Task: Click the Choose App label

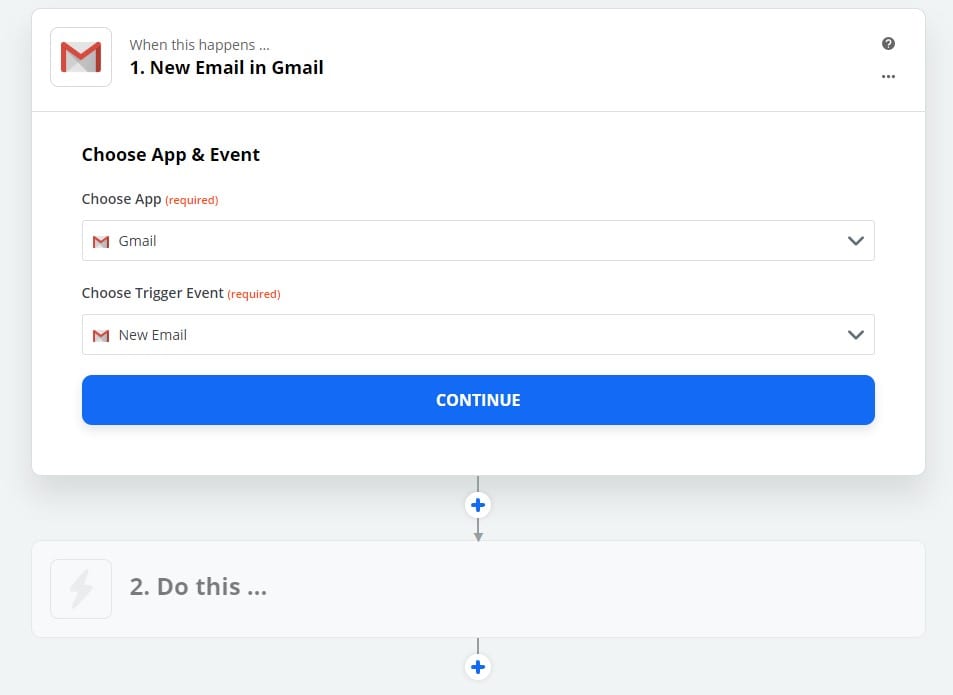Action: coord(121,199)
